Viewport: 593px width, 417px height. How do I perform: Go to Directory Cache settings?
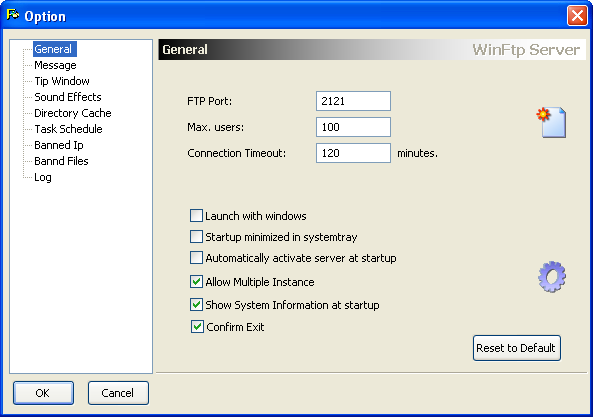pos(73,113)
